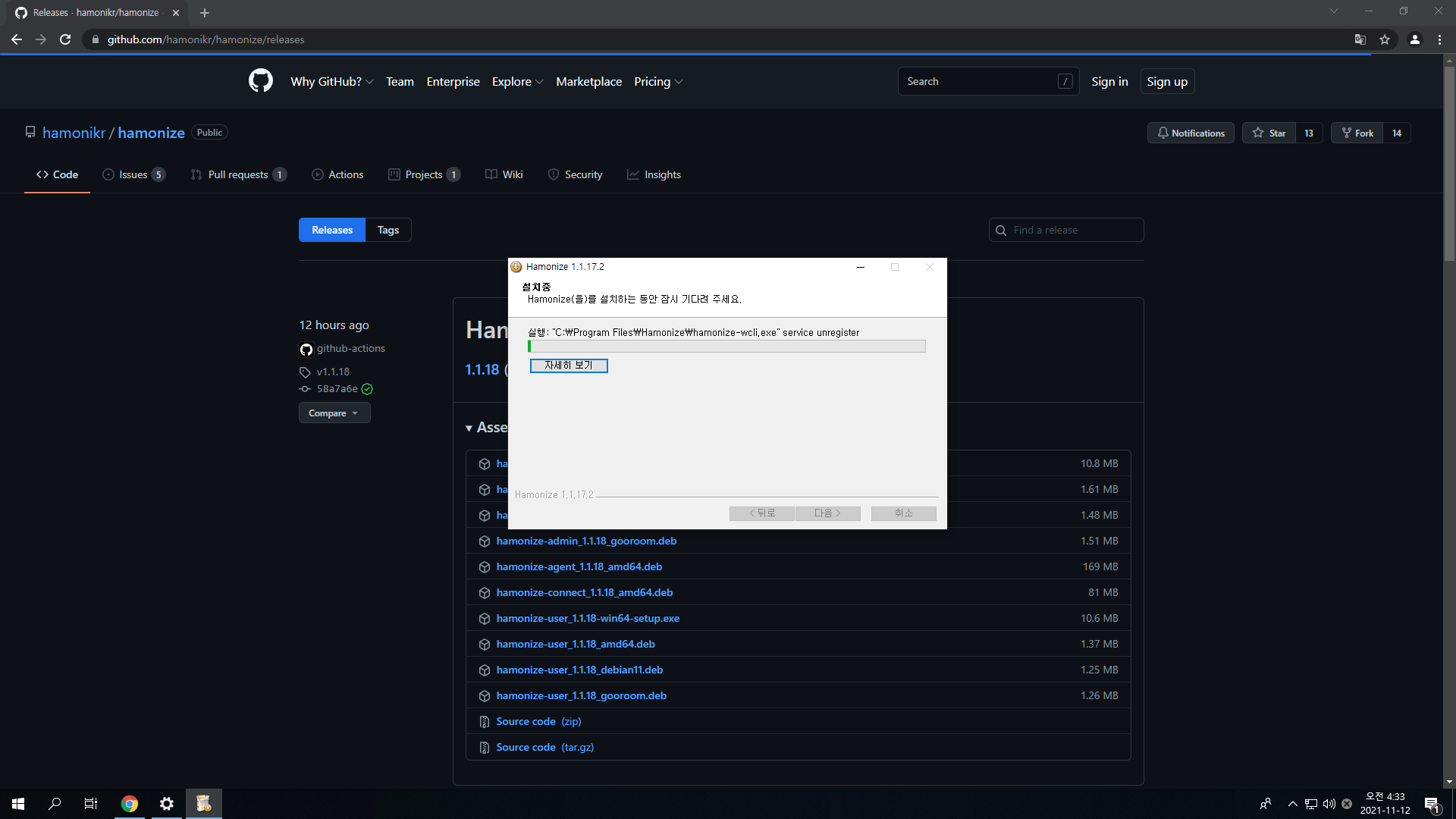This screenshot has width=1456, height=819.
Task: Open taskbar search magnifier
Action: (x=55, y=804)
